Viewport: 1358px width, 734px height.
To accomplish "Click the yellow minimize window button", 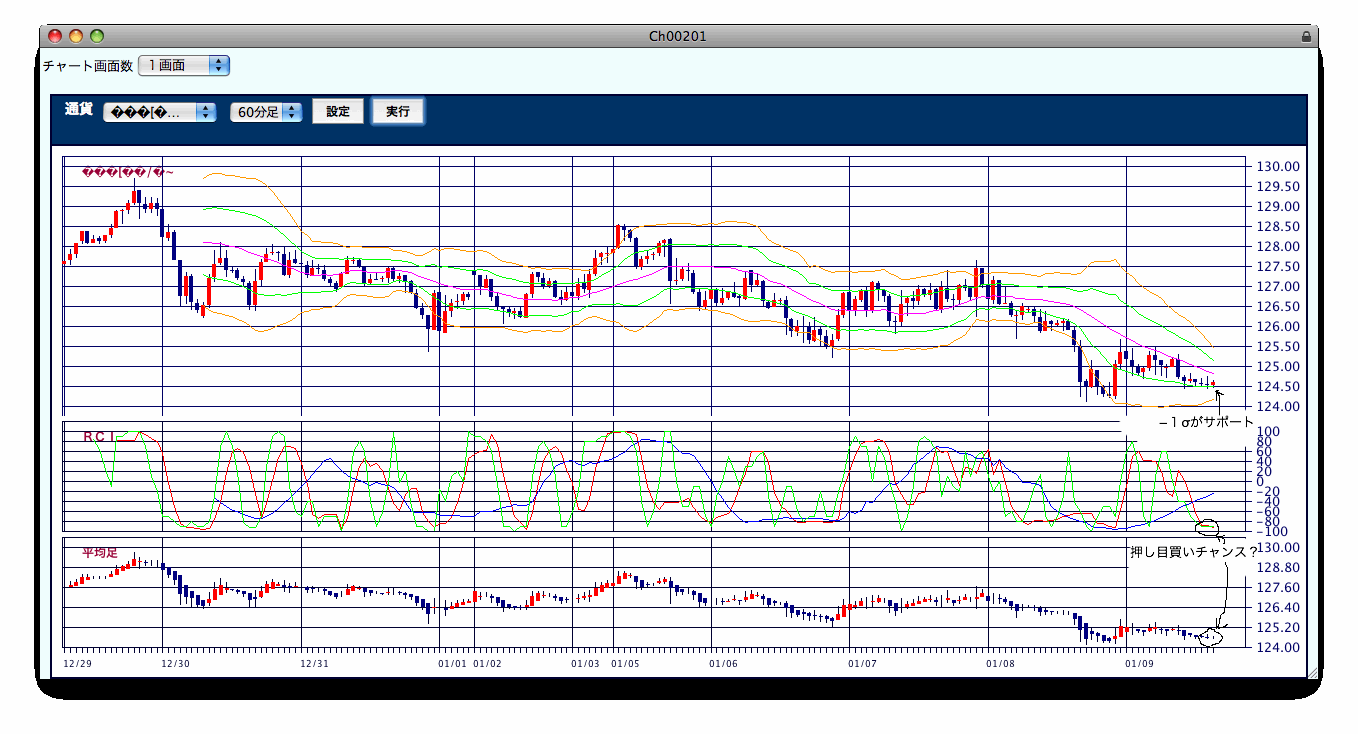I will (x=76, y=36).
